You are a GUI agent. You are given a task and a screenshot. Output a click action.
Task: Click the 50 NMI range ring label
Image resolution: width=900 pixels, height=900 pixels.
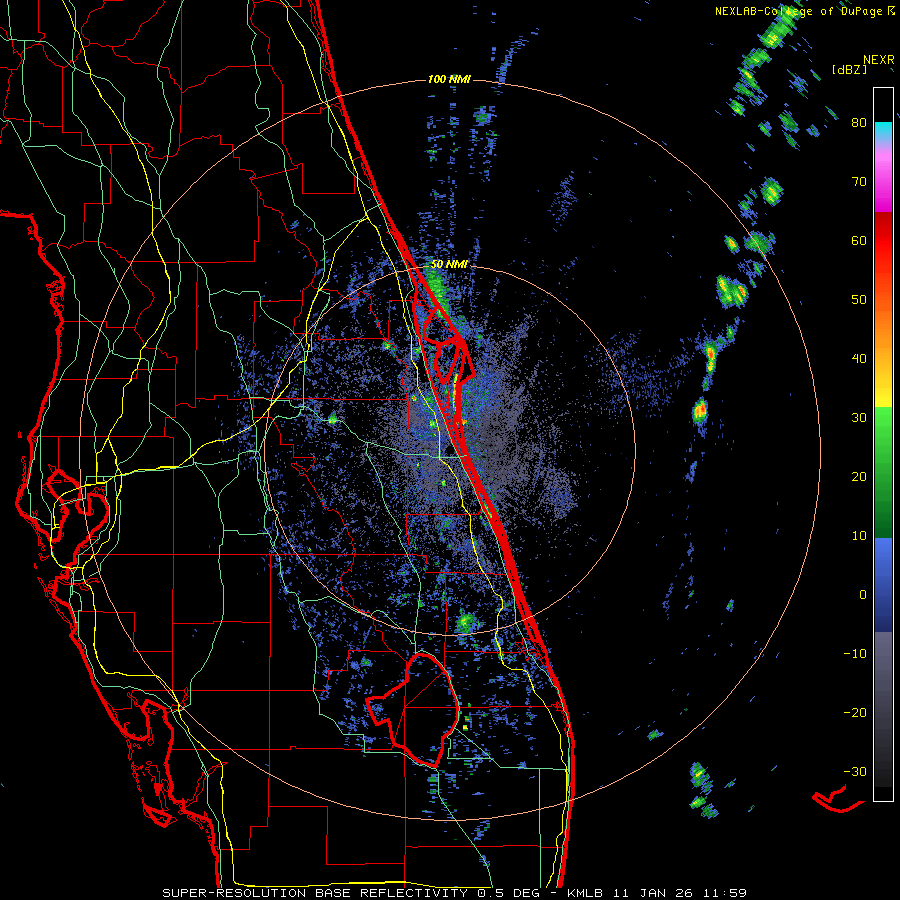449,265
